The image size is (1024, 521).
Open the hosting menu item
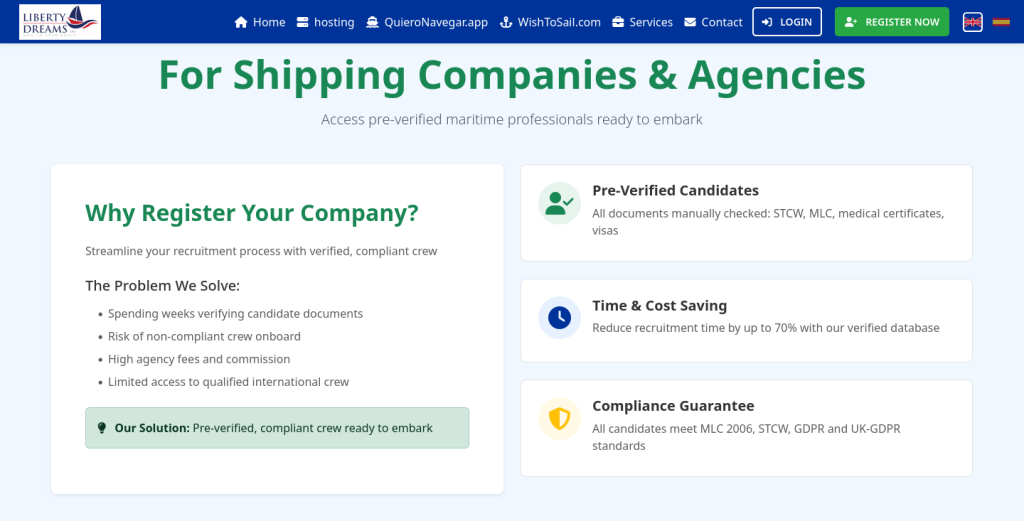click(x=325, y=22)
